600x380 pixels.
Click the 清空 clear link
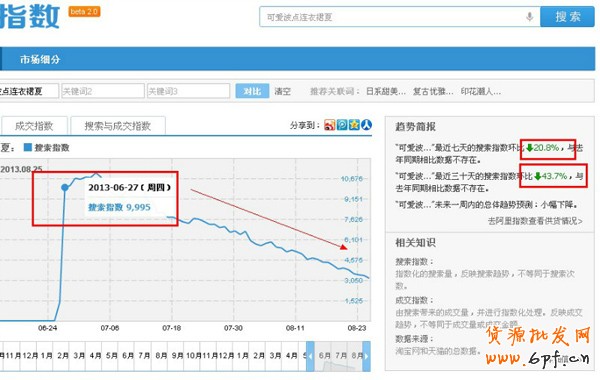(x=283, y=91)
